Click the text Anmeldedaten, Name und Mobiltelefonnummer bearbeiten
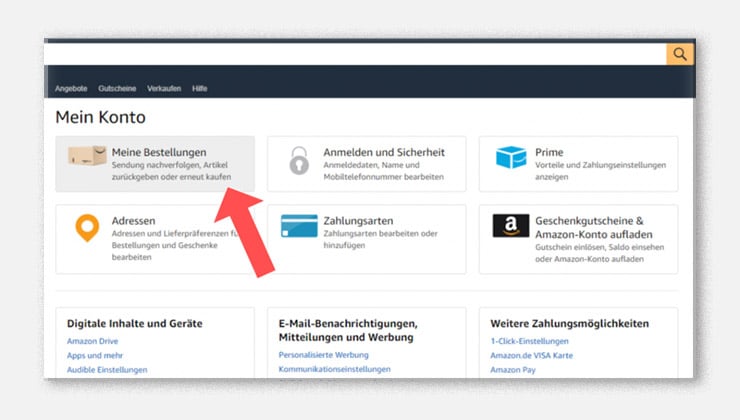 click(x=383, y=171)
